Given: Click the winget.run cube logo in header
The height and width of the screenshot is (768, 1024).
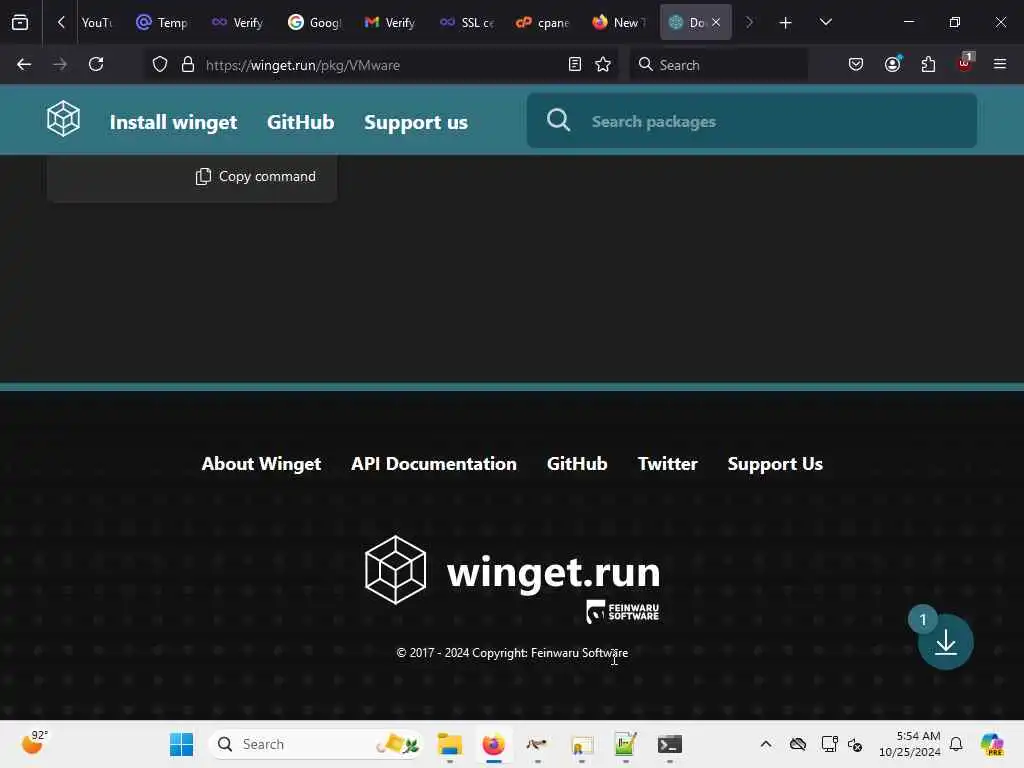Looking at the screenshot, I should (x=63, y=119).
